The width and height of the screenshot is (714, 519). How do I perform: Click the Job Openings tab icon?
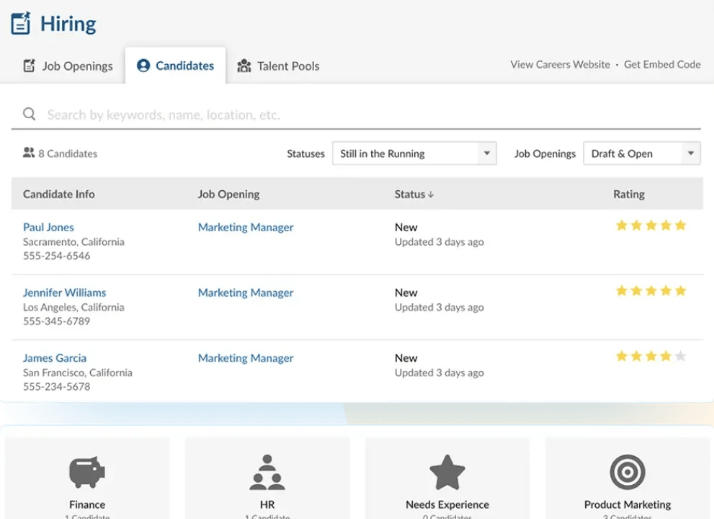tap(29, 66)
